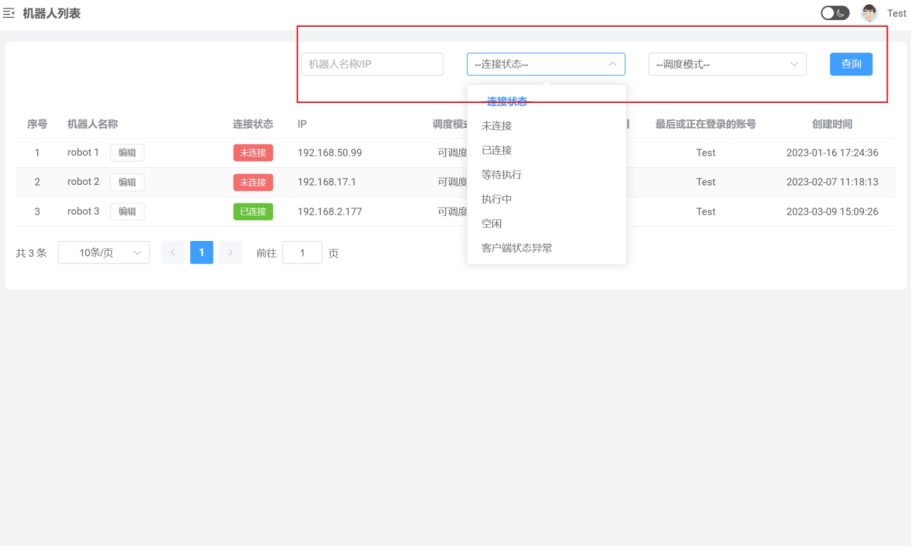911x547 pixels.
Task: Collapse the sidebar with the hamburger icon
Action: click(x=9, y=13)
